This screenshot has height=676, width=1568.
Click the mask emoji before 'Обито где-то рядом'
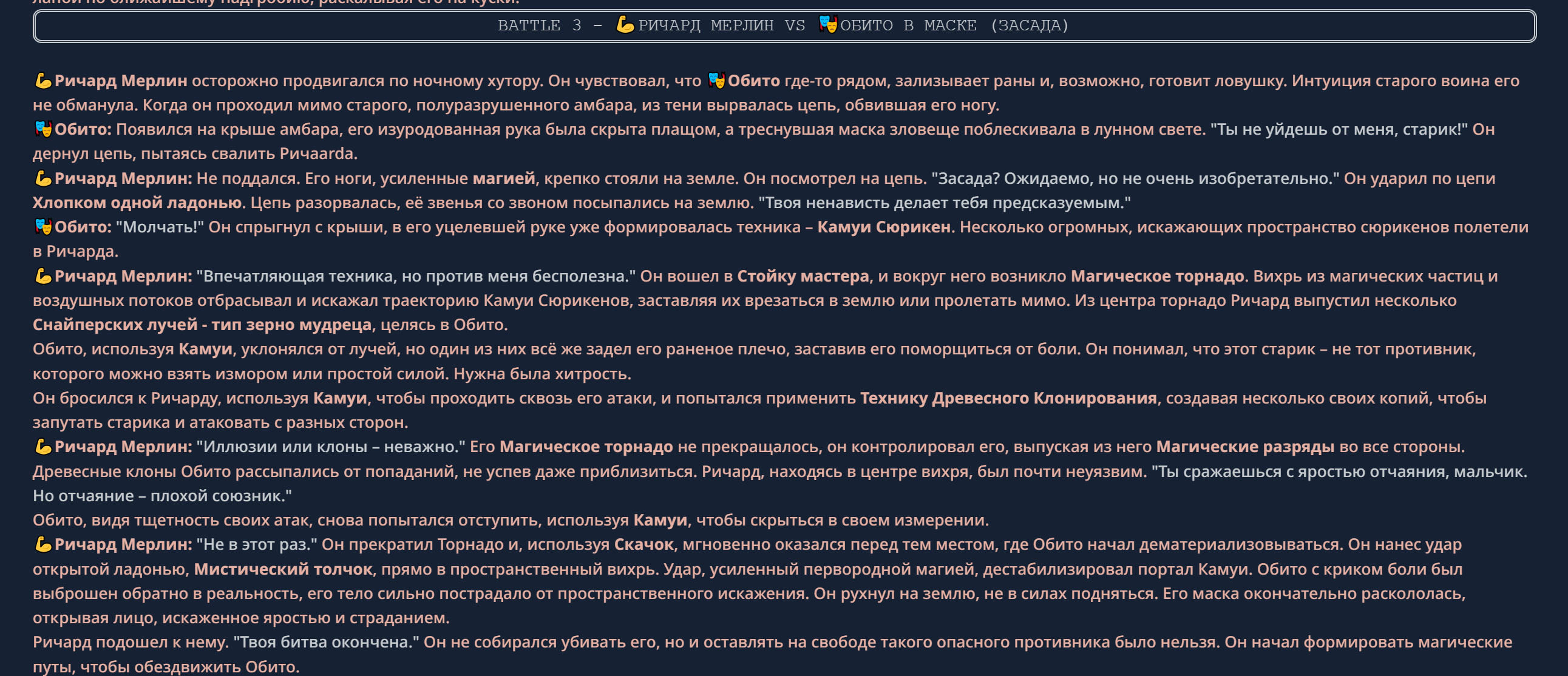click(716, 80)
